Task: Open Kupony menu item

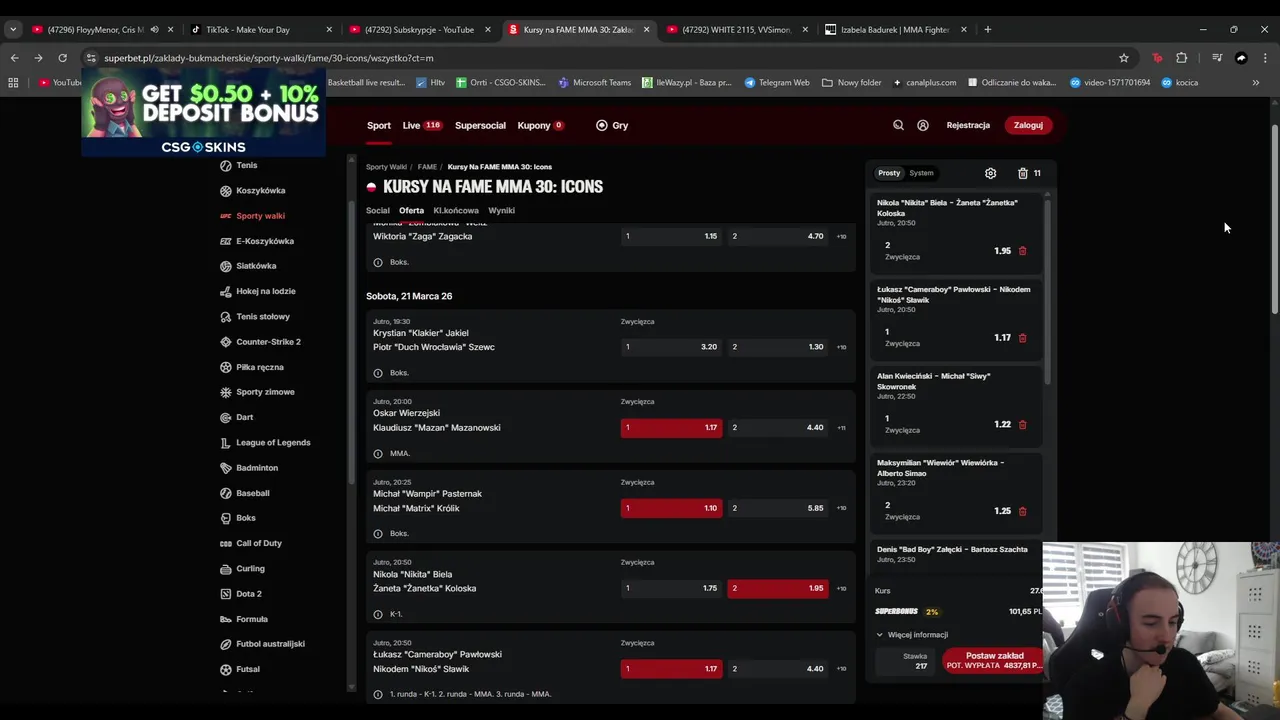Action: pos(540,126)
